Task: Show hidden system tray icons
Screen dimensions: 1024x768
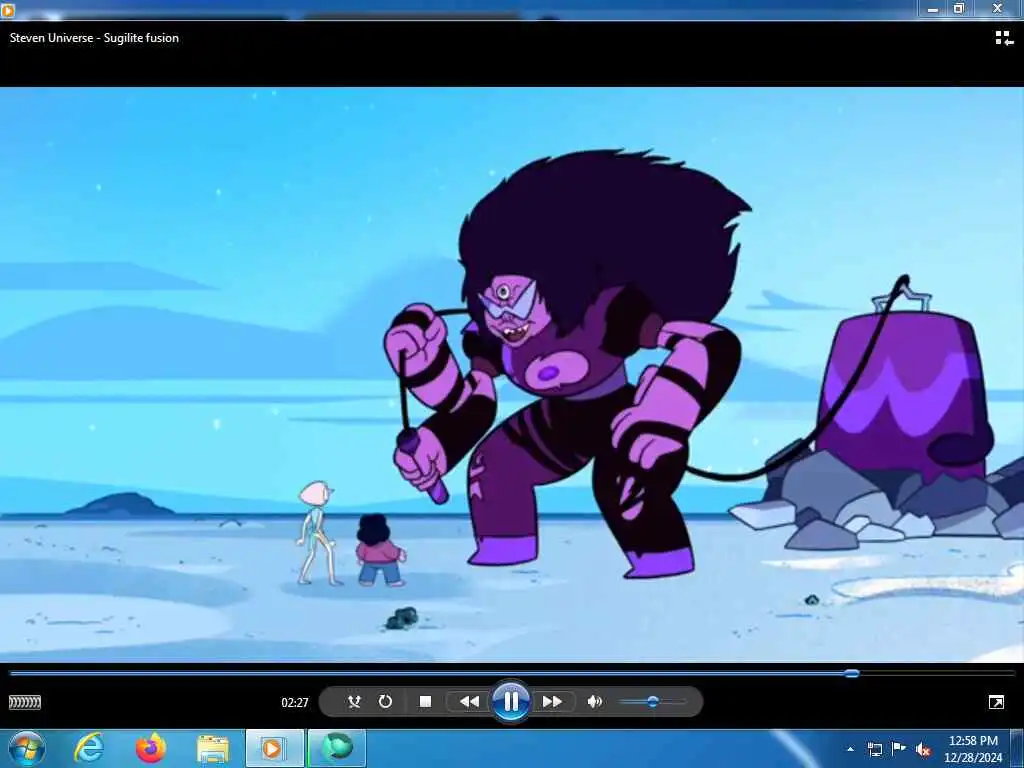Action: click(850, 749)
